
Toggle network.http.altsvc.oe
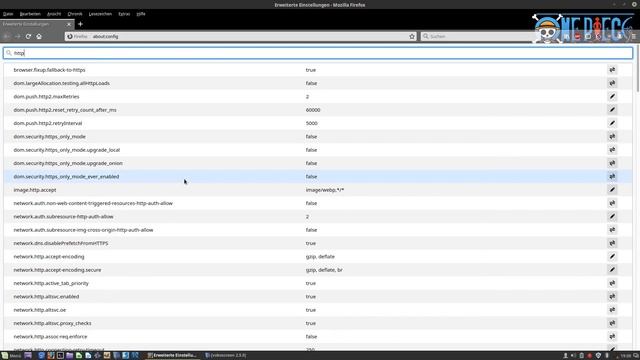pos(612,310)
